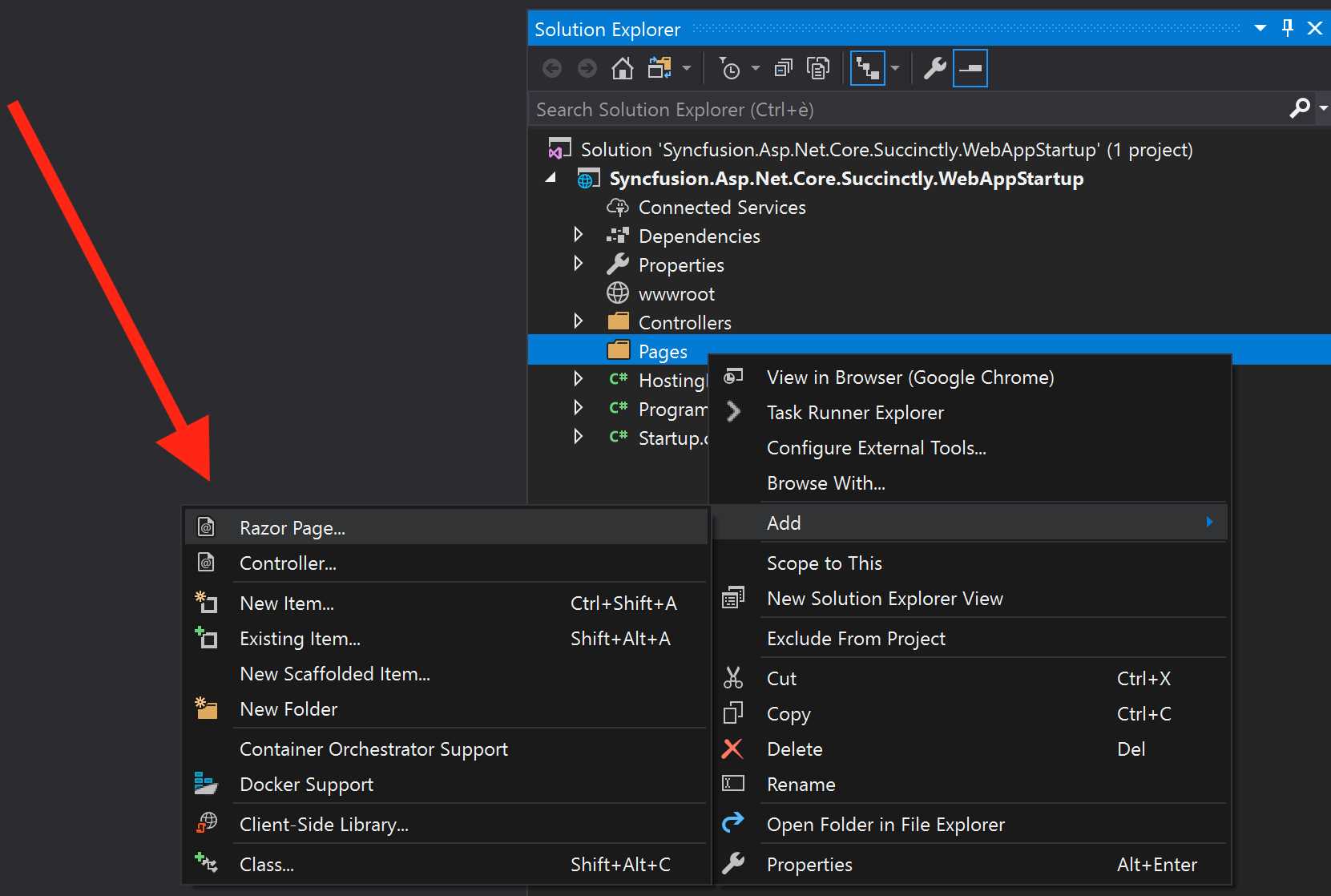Choose Razor Page from the Add menu
The width and height of the screenshot is (1331, 896).
[292, 527]
